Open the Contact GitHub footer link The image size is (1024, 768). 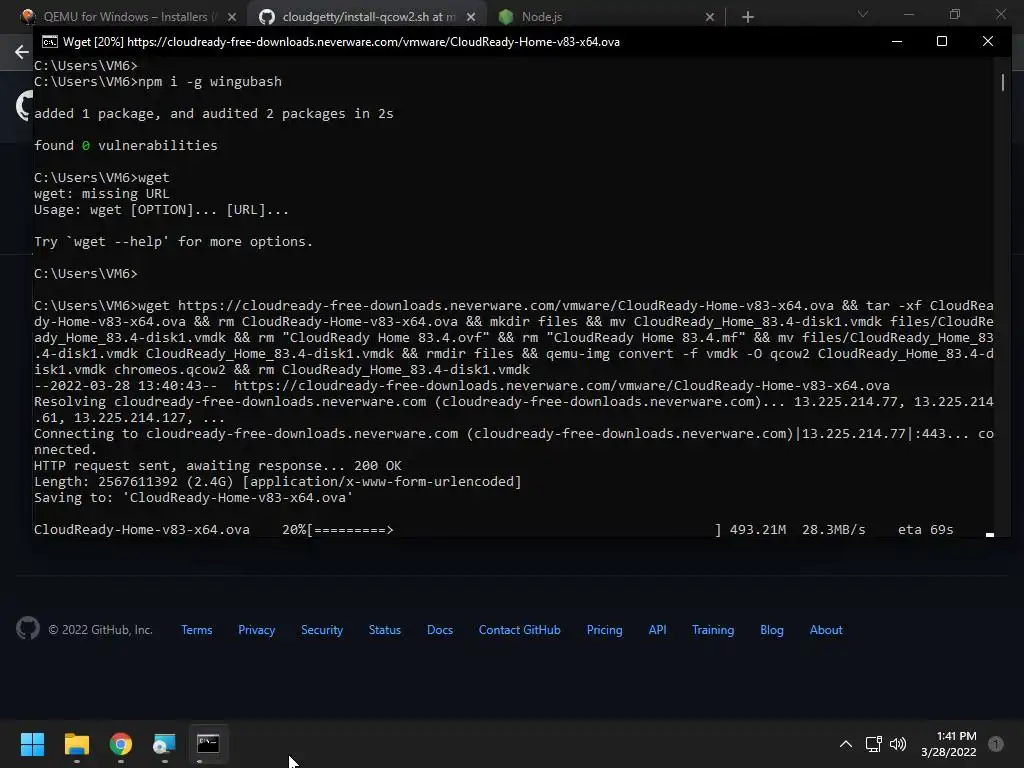point(520,630)
